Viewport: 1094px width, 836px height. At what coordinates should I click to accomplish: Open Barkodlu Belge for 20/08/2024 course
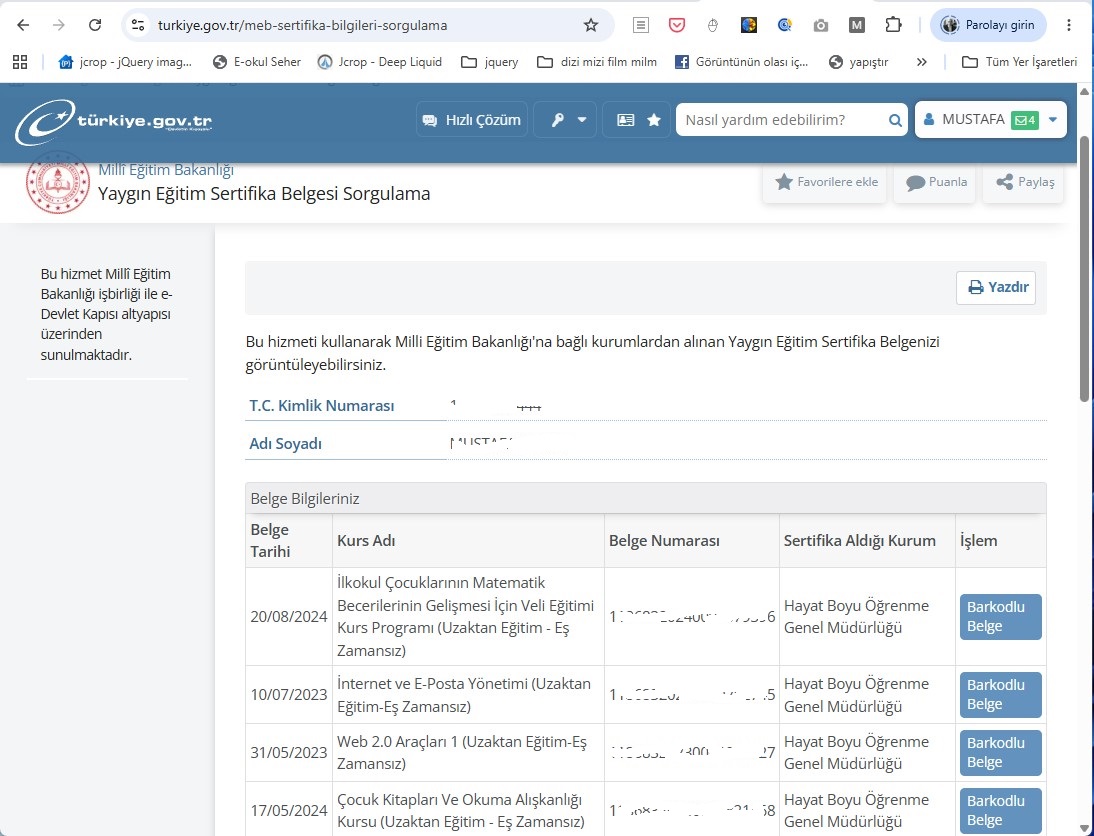tap(1001, 617)
